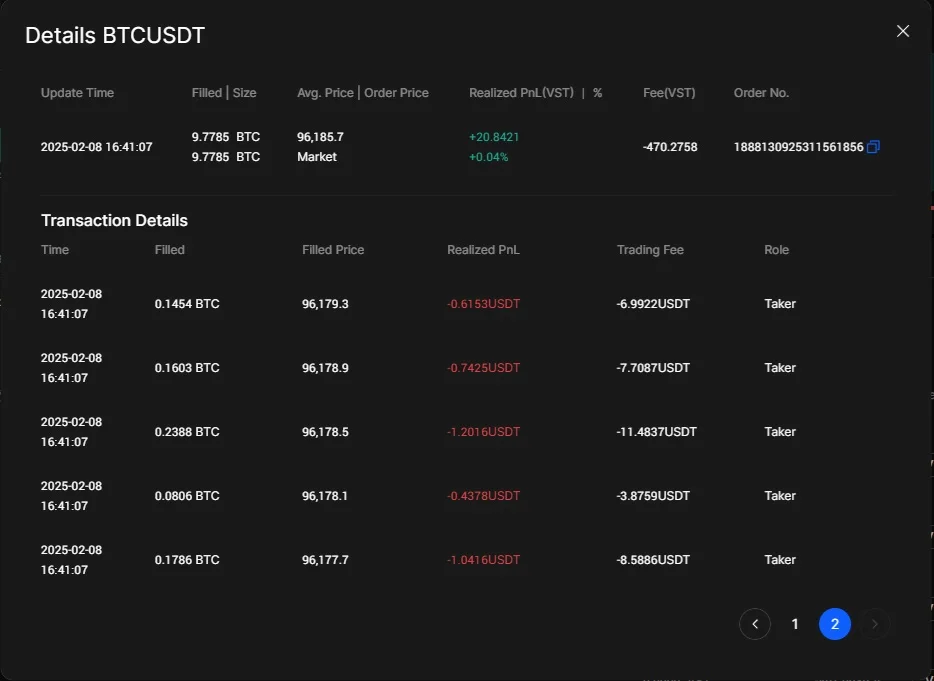This screenshot has height=681, width=934.
Task: Click order price type Market
Action: (x=317, y=157)
